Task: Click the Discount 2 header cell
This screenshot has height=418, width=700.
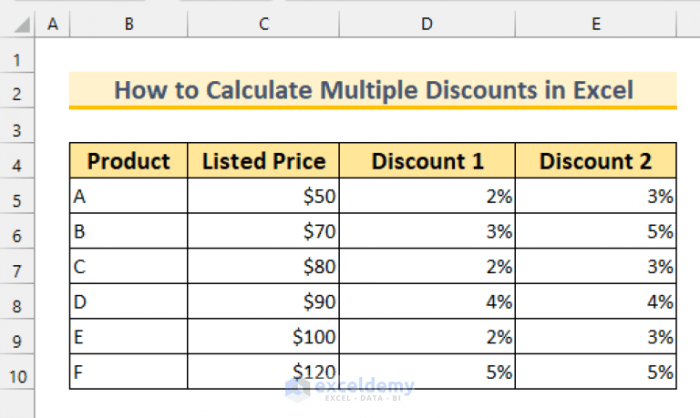Action: tap(596, 162)
